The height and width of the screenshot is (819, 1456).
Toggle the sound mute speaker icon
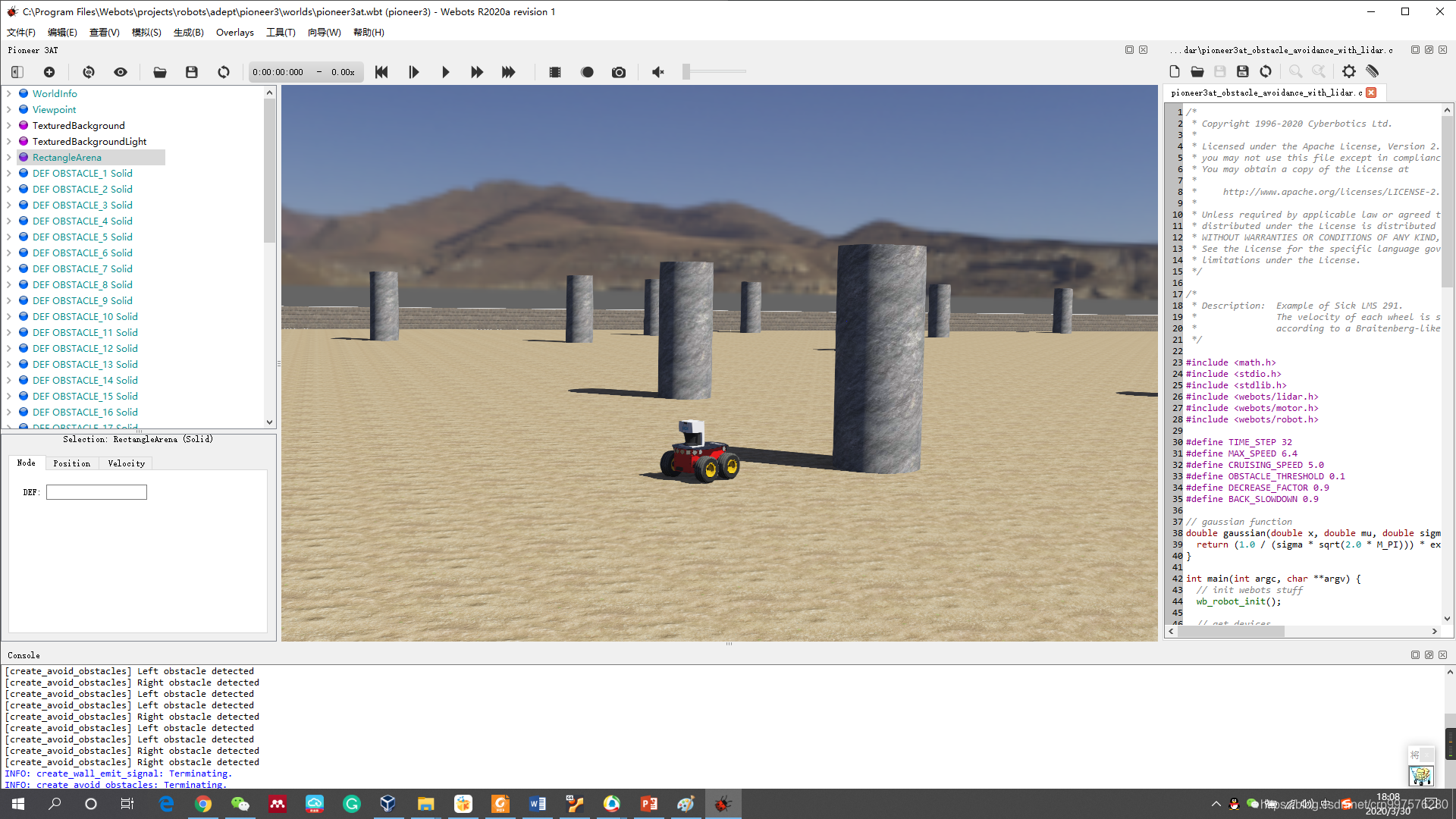[658, 72]
